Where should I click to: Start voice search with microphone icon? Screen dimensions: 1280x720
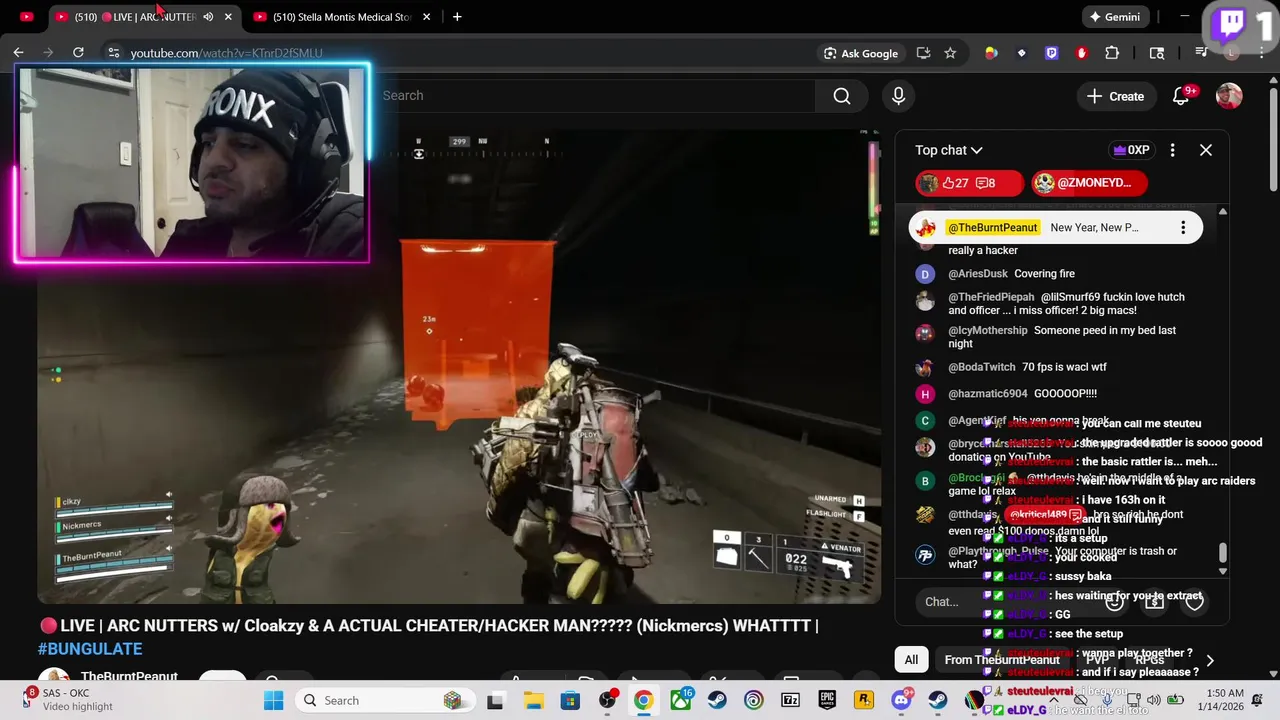pos(898,96)
